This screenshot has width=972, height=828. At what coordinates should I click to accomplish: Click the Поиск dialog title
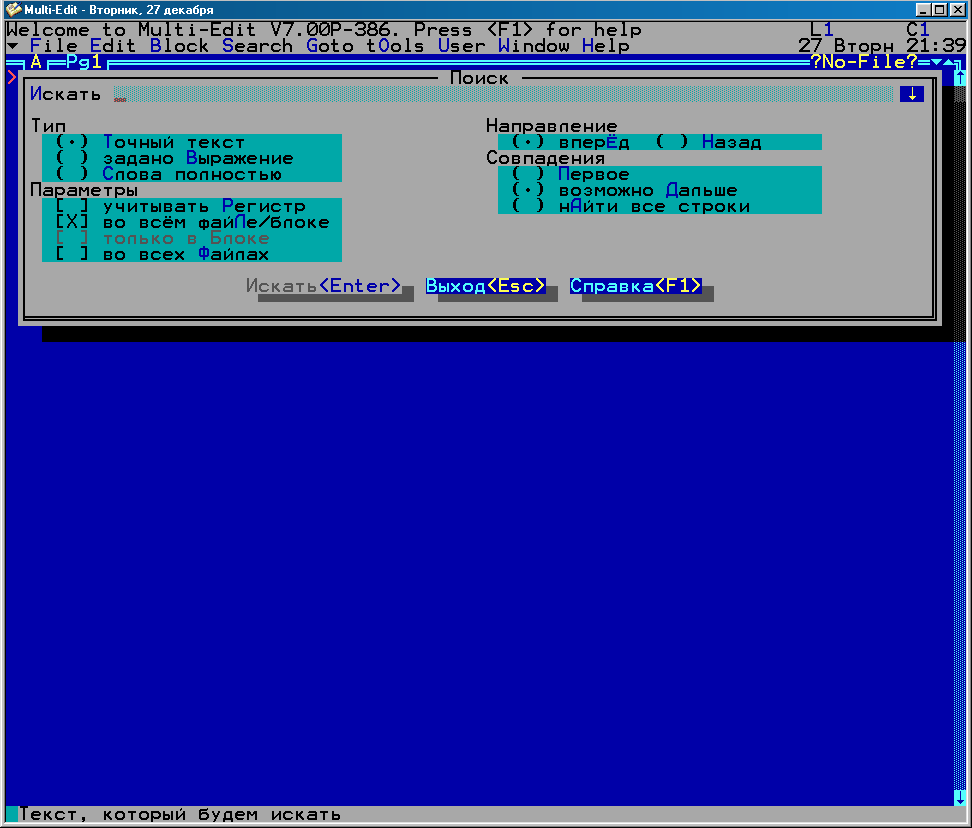pos(480,78)
